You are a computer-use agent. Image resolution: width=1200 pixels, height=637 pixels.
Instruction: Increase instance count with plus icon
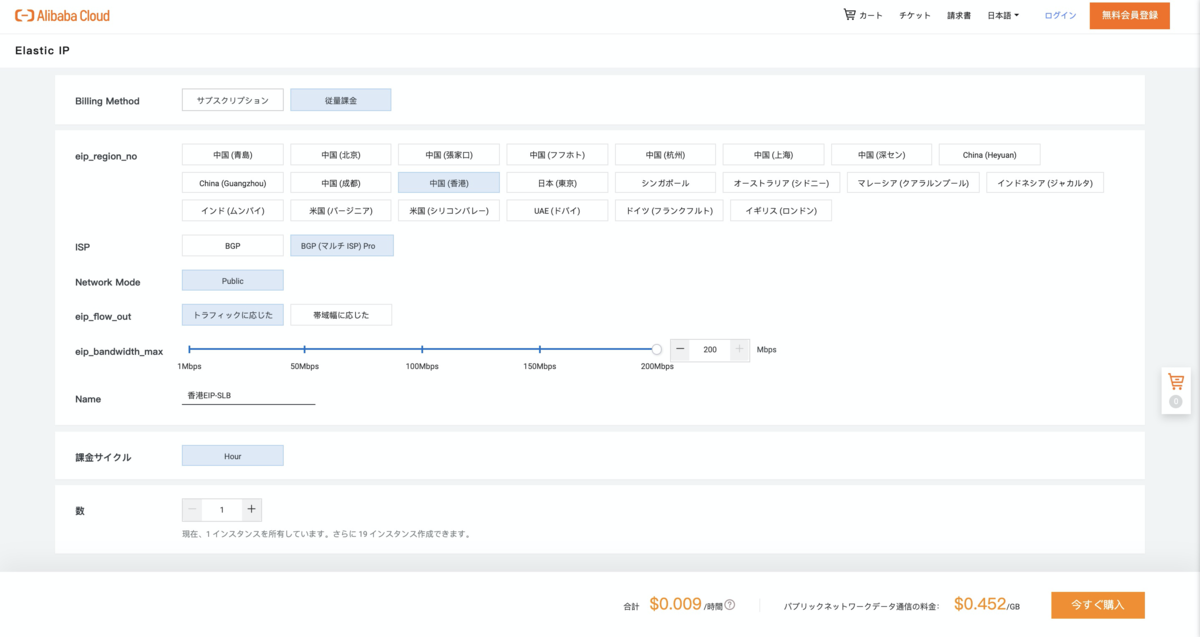(251, 509)
